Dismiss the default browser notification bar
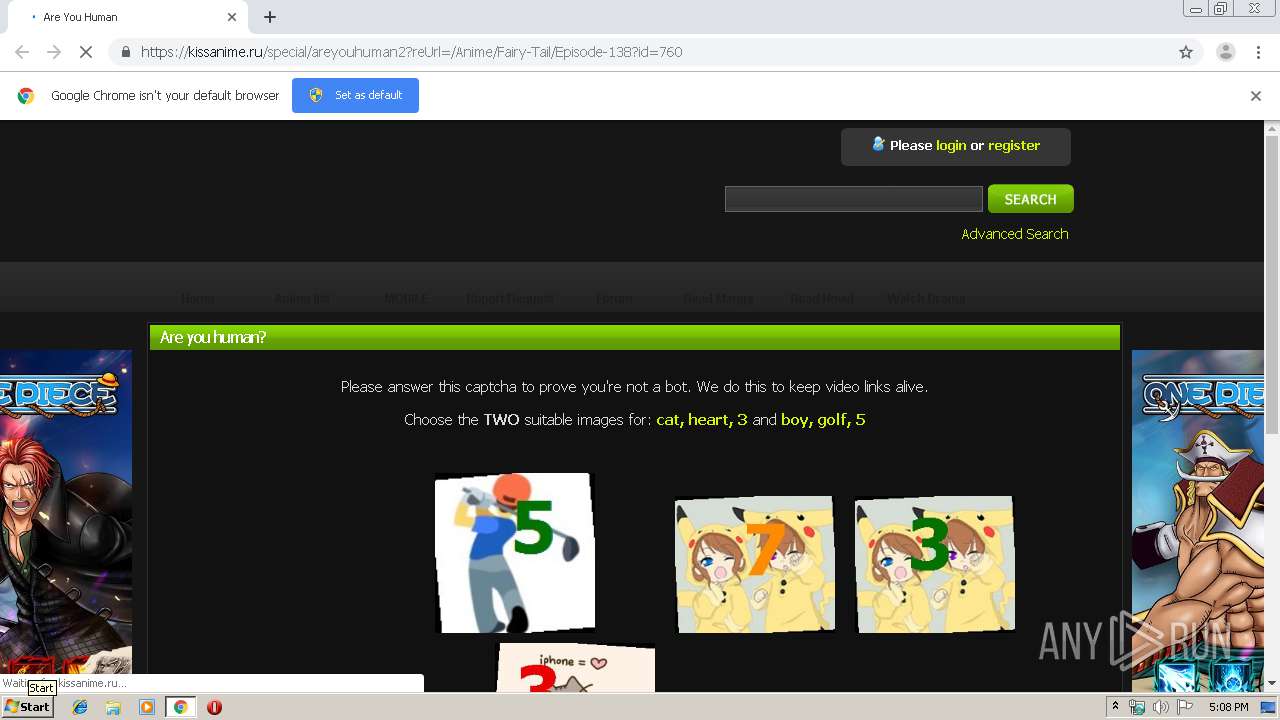 1256,96
